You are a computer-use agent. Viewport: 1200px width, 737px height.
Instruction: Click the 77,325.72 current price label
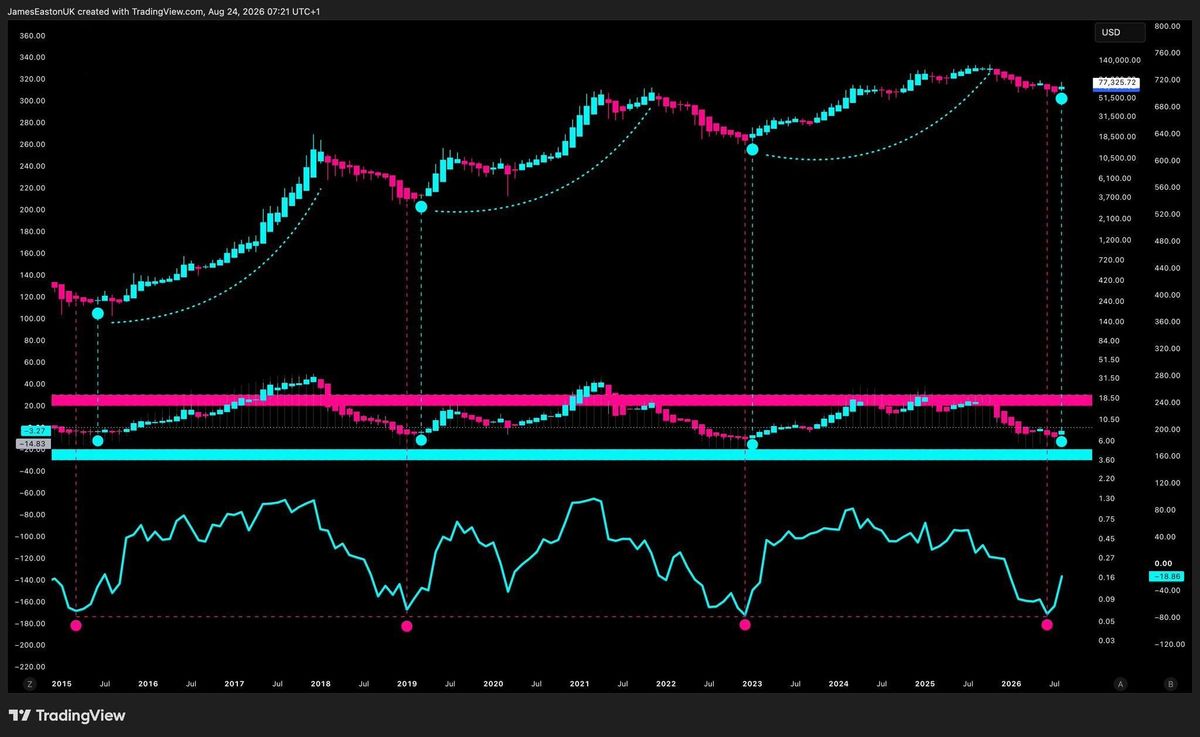coord(1117,82)
